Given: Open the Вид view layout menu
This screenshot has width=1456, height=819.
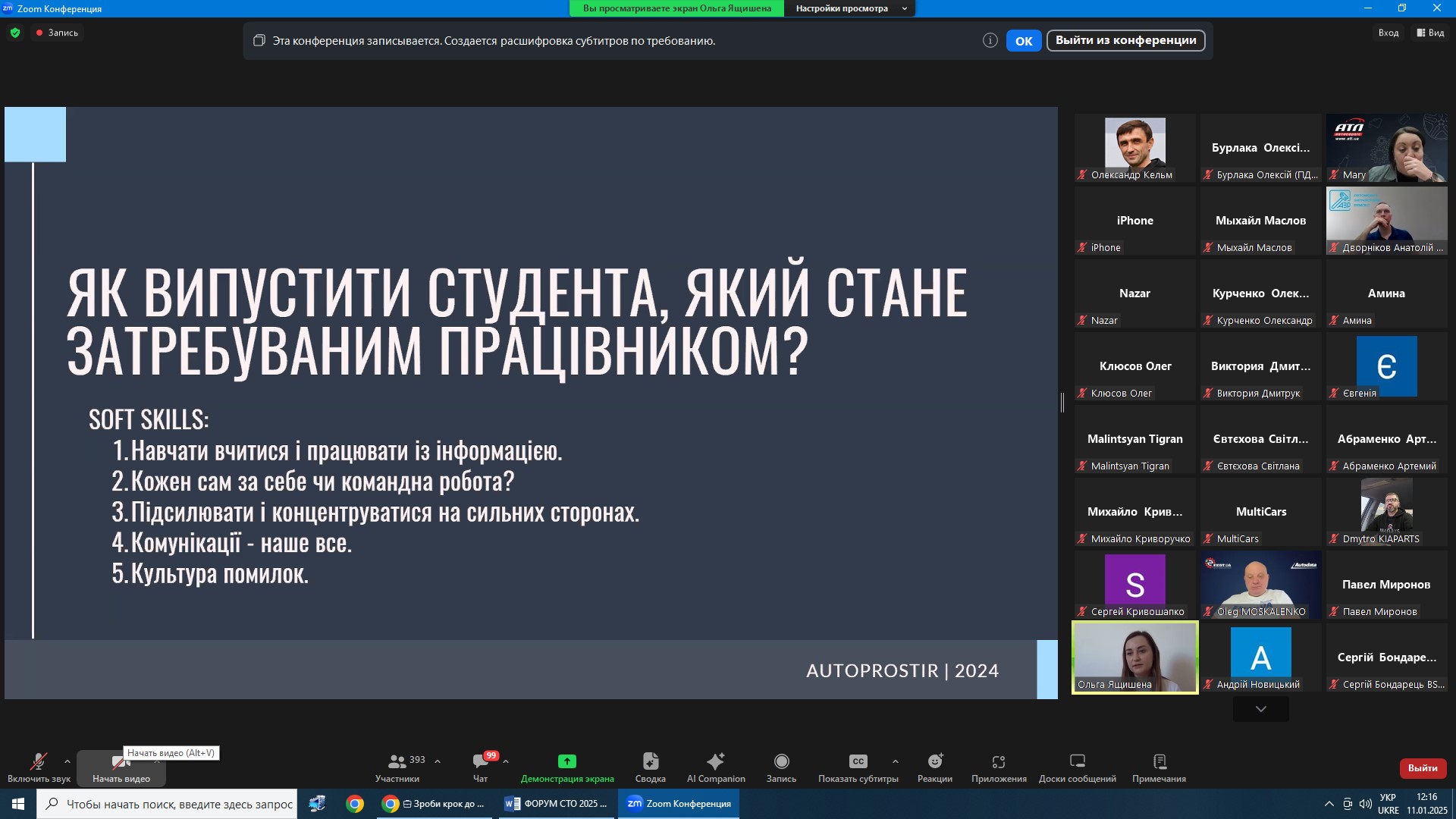Looking at the screenshot, I should (x=1430, y=33).
